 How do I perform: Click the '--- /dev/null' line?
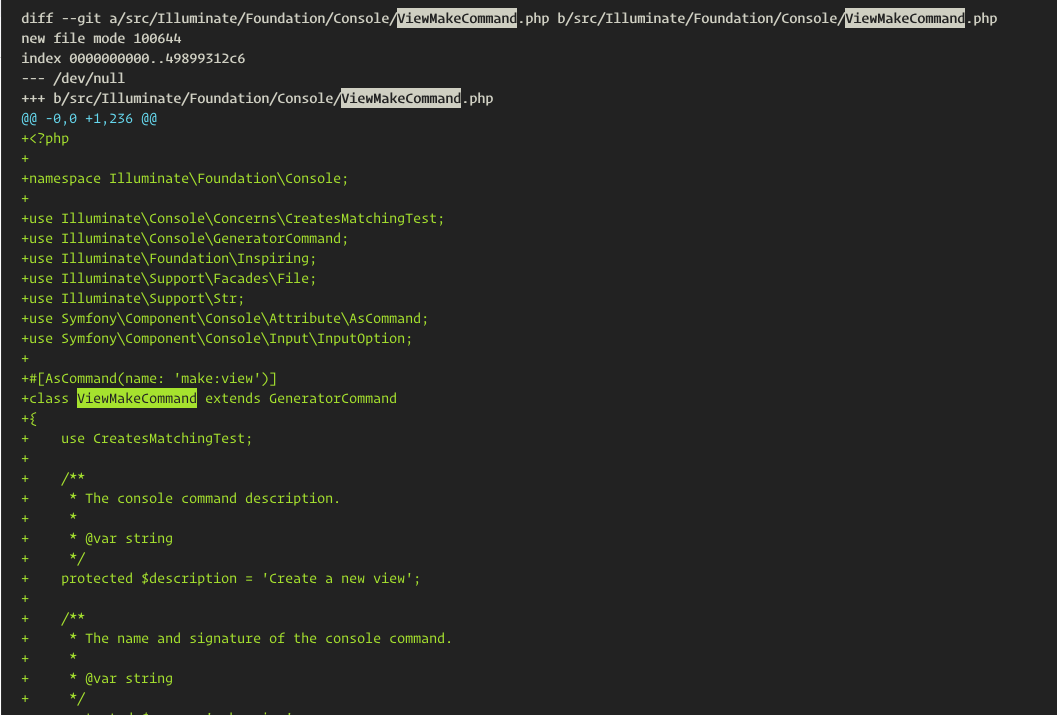[73, 78]
